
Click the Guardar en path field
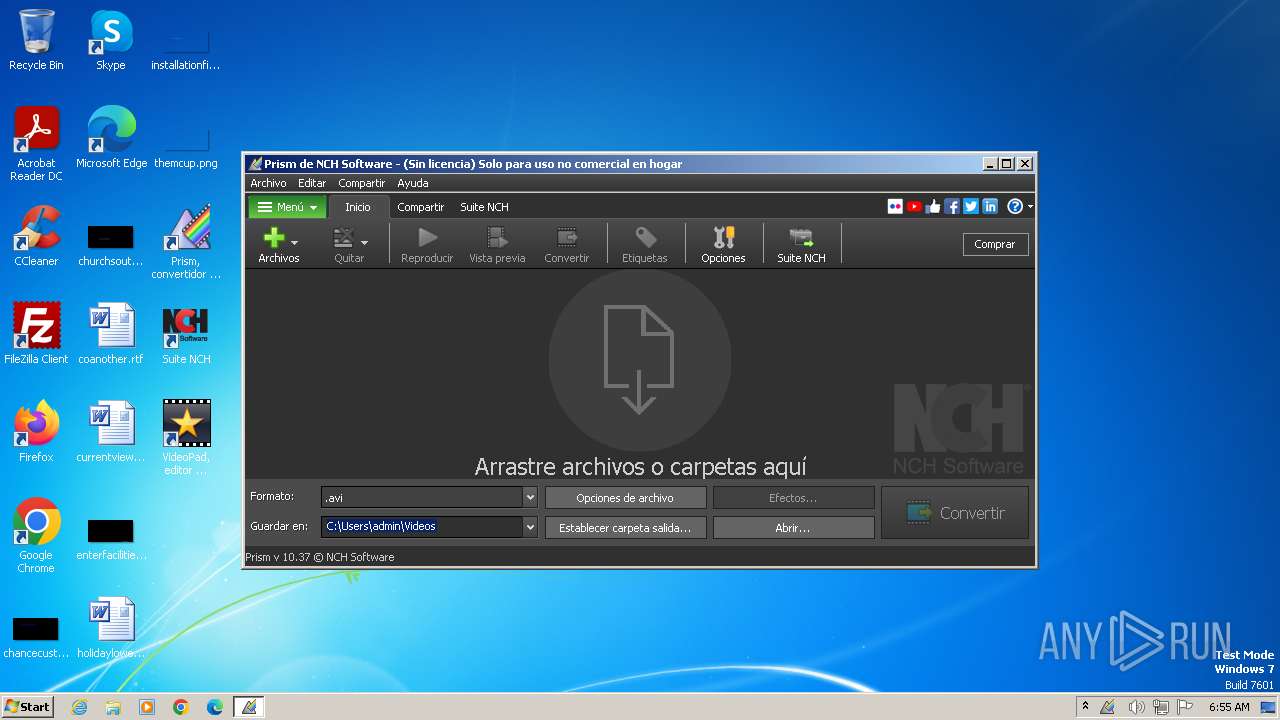(422, 526)
